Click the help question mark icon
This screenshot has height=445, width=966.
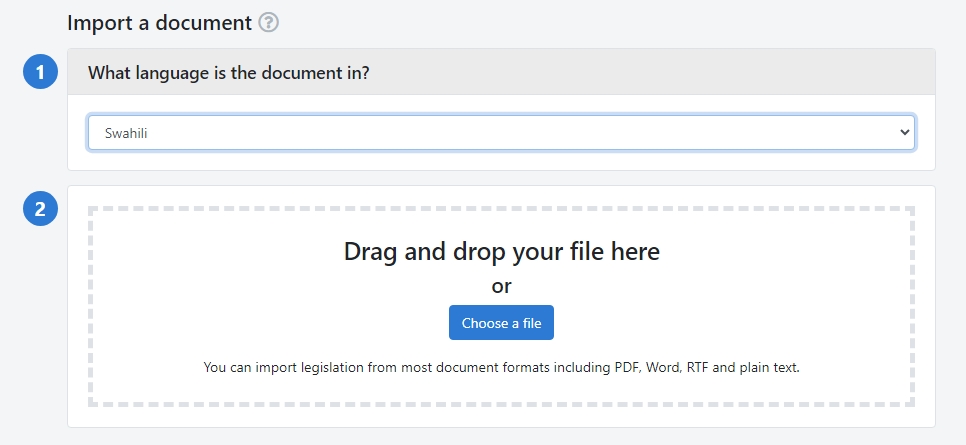[268, 22]
